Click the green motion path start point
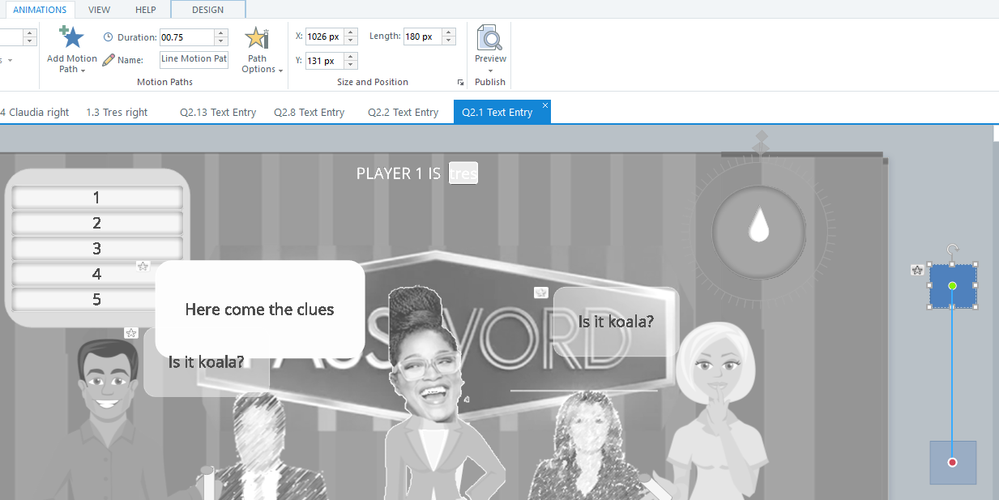The width and height of the screenshot is (999, 500). coord(952,286)
